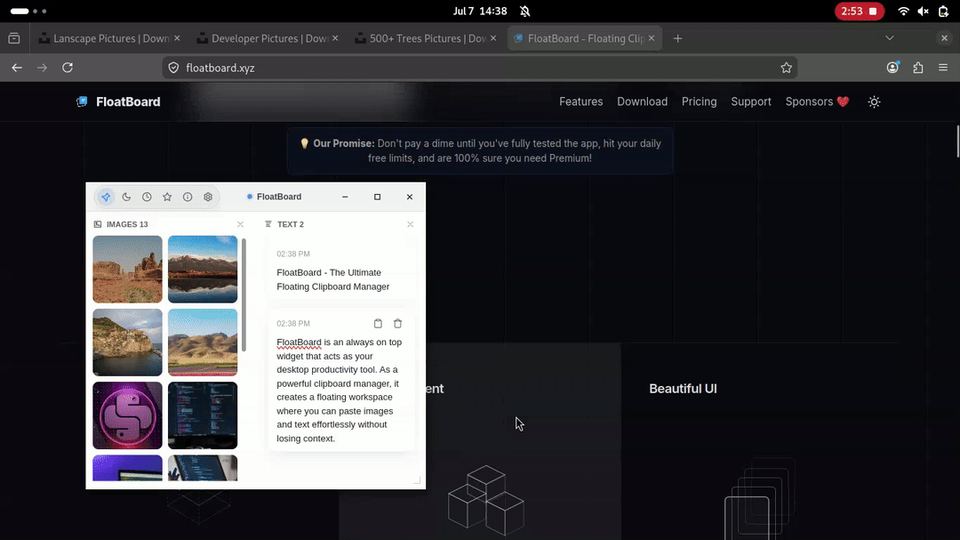Click the muted volume icon
The height and width of the screenshot is (540, 960).
click(x=923, y=11)
